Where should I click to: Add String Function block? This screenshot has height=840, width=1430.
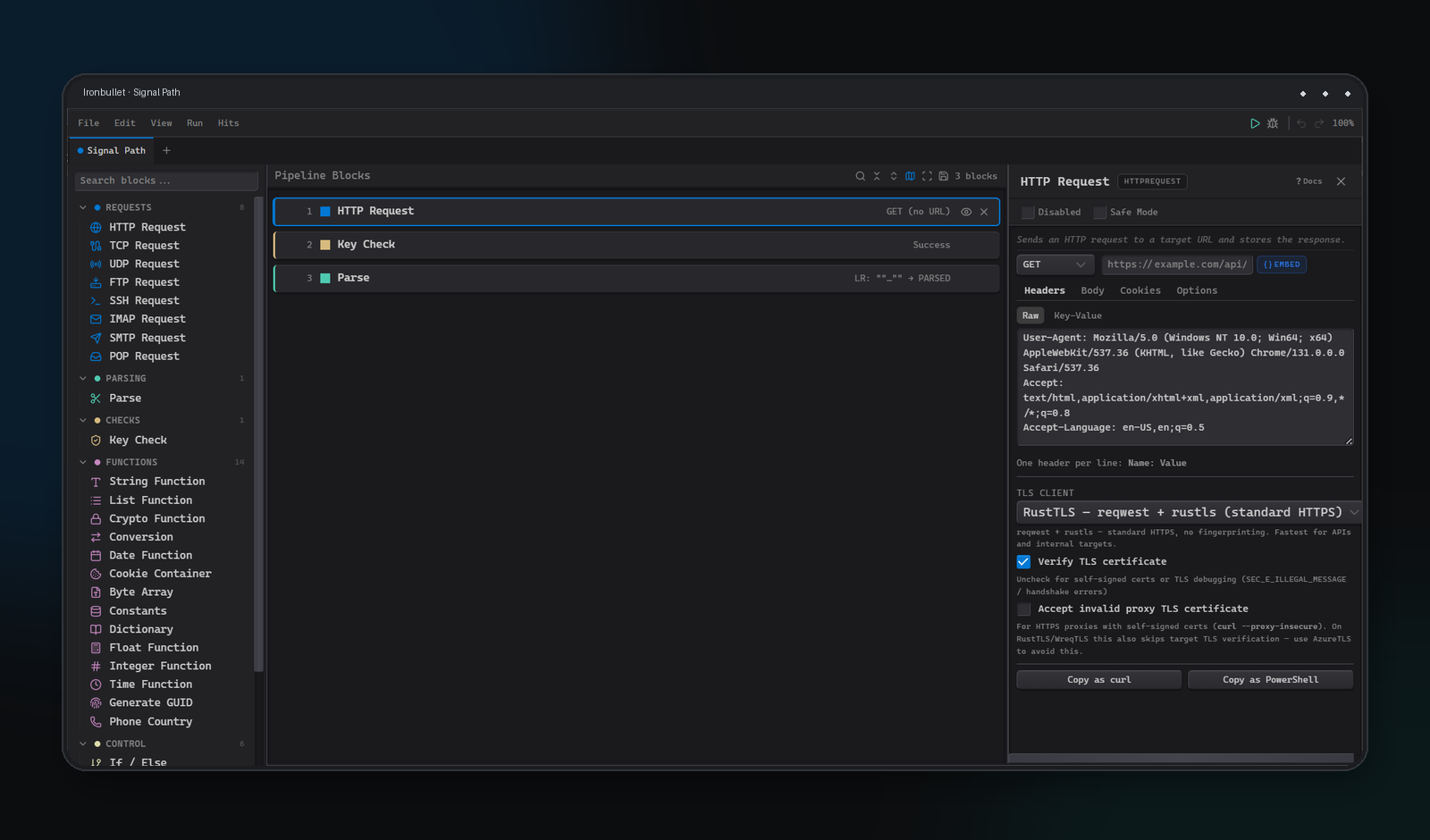(x=156, y=482)
